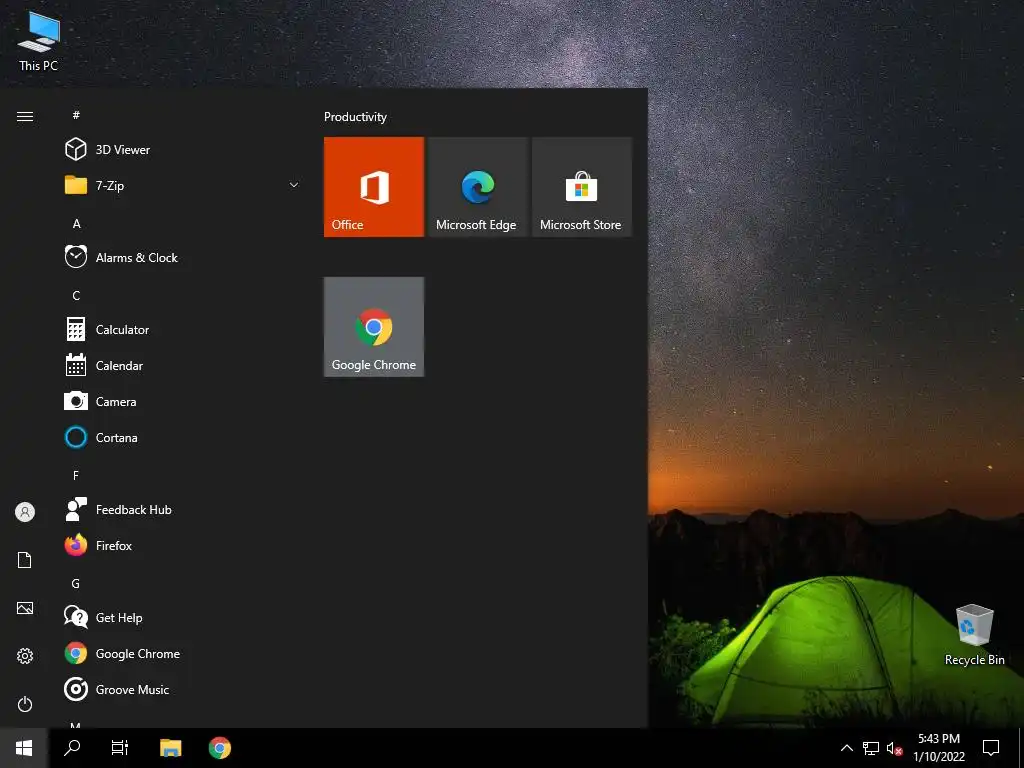Open the user account icon
This screenshot has width=1024, height=768.
point(25,512)
